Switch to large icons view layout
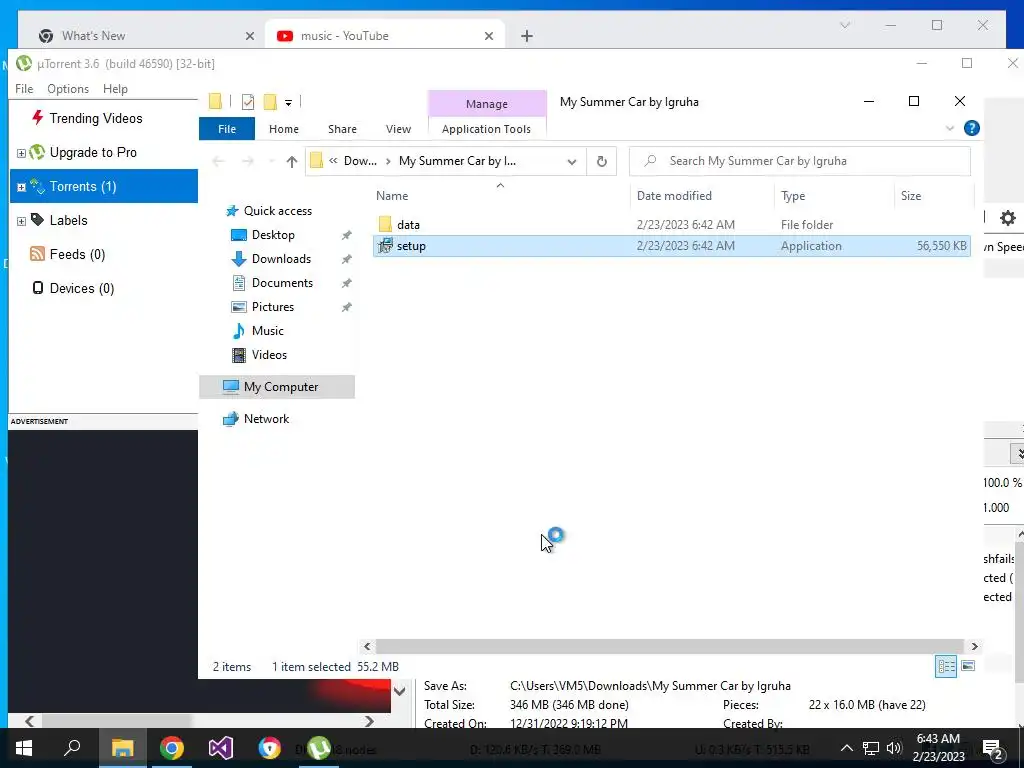This screenshot has height=768, width=1024. [x=968, y=666]
